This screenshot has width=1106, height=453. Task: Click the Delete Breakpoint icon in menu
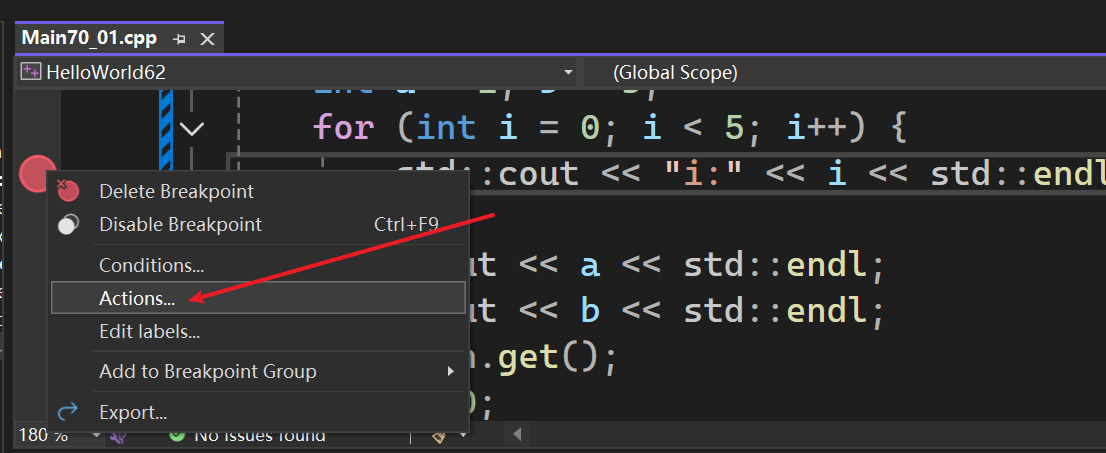click(x=68, y=191)
